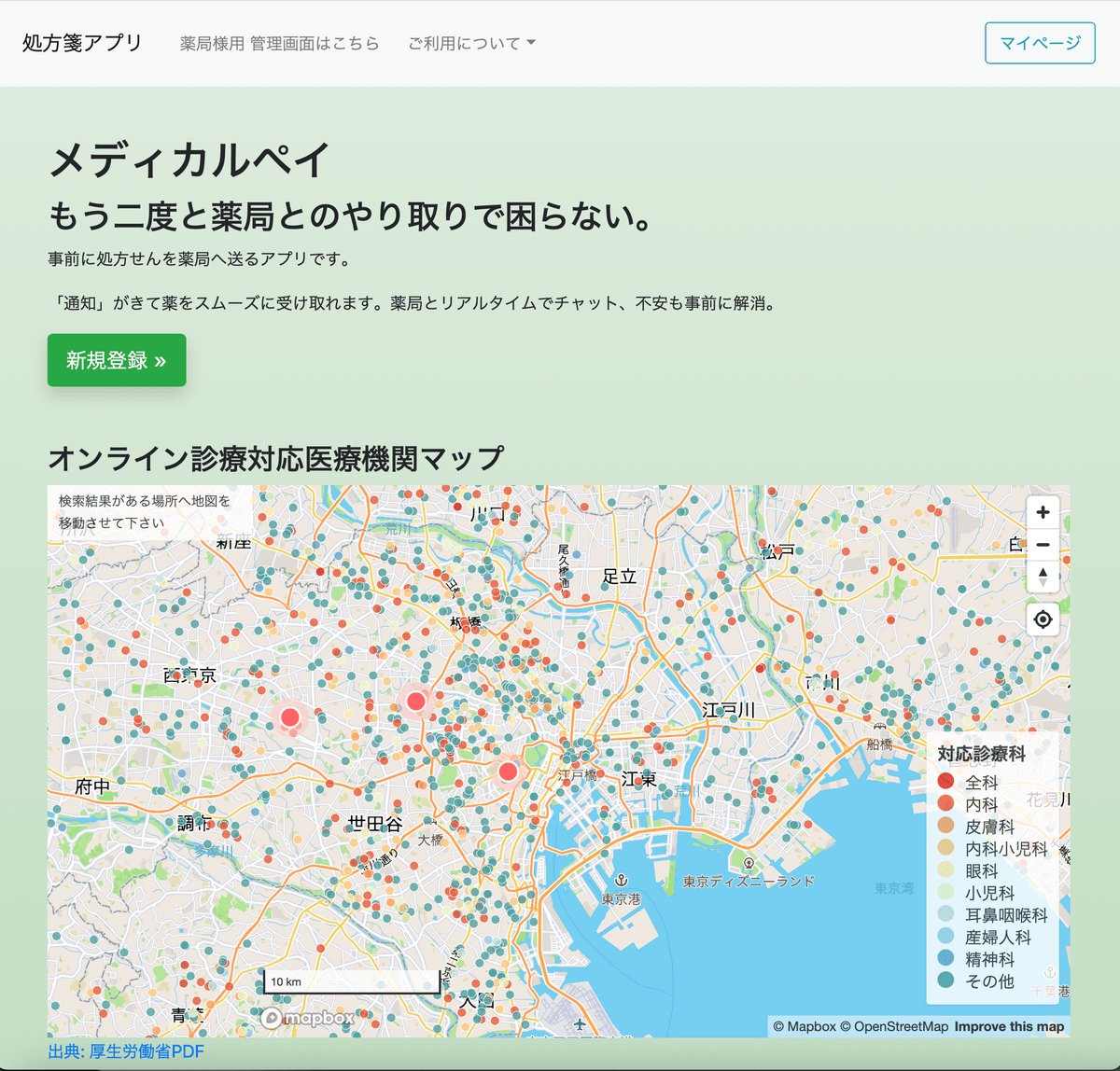Zoom in on the map
1120x1071 pixels.
(1043, 512)
